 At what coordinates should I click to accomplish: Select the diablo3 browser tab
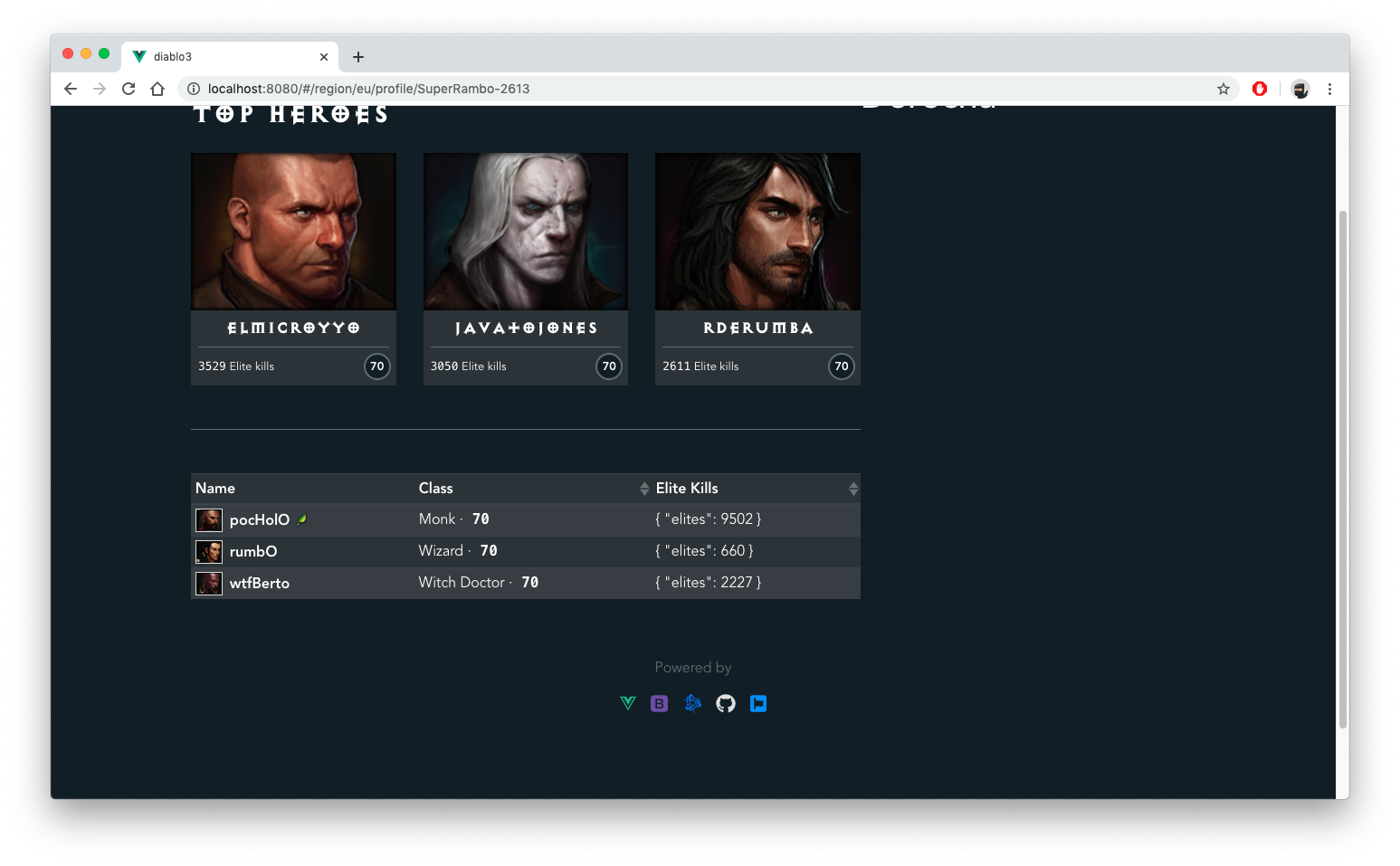[x=231, y=57]
